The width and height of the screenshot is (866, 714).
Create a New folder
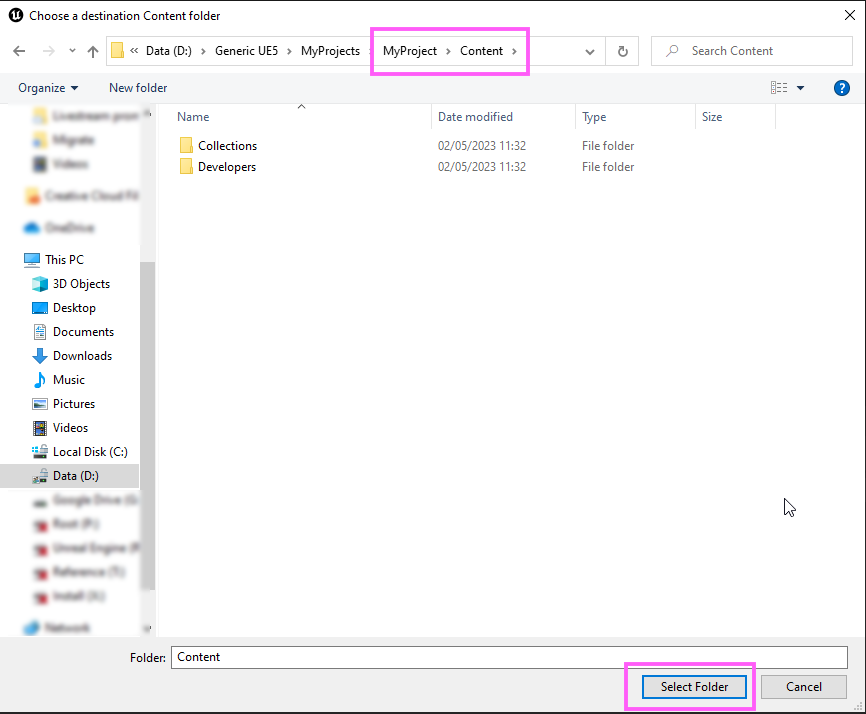[138, 88]
